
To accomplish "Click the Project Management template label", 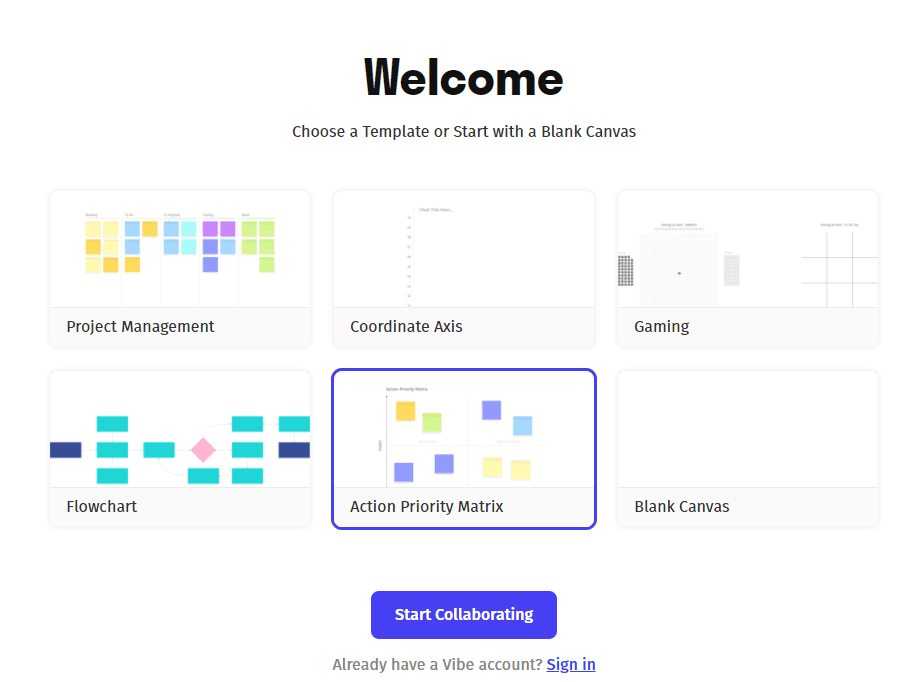I will 140,327.
